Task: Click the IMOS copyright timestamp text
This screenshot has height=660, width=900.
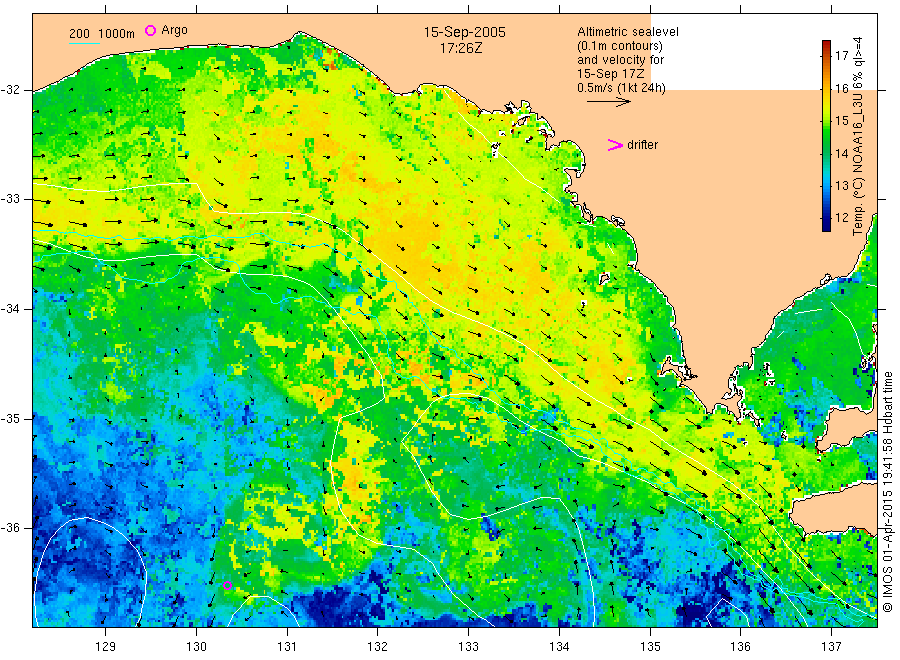Action: pos(887,492)
